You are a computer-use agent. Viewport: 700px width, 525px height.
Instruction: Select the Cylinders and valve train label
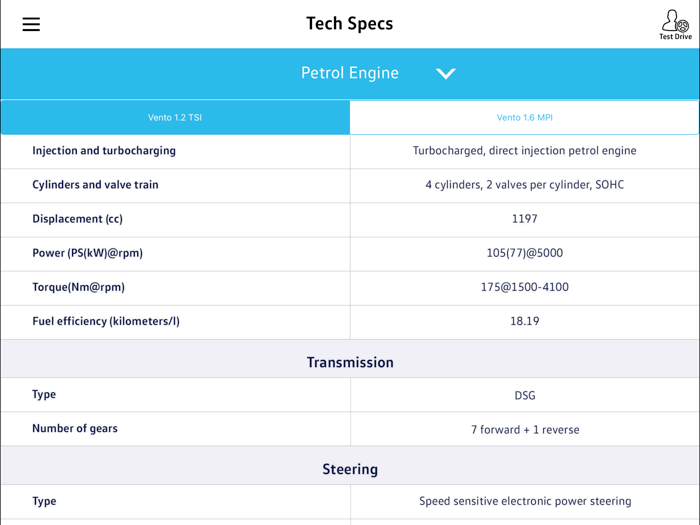[95, 185]
